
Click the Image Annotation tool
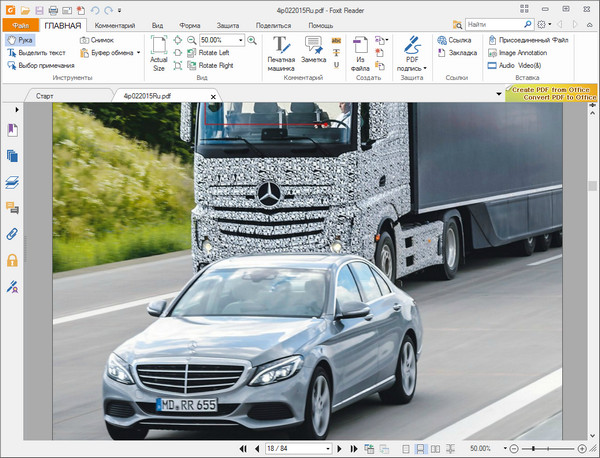pos(517,53)
